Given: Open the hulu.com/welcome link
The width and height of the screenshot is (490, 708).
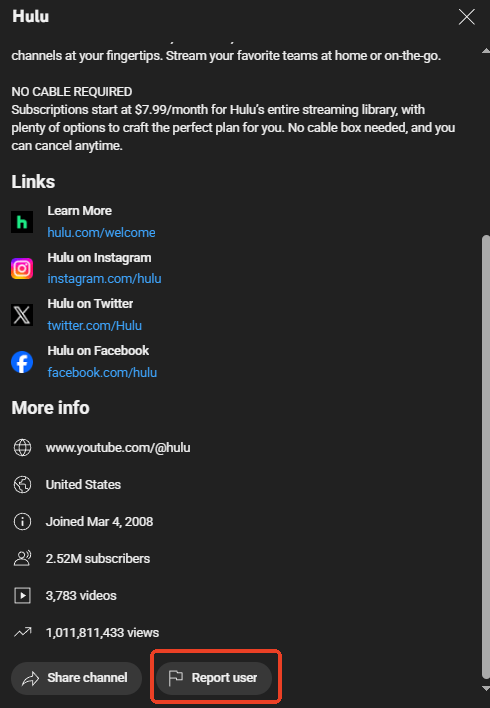Looking at the screenshot, I should pyautogui.click(x=101, y=233).
